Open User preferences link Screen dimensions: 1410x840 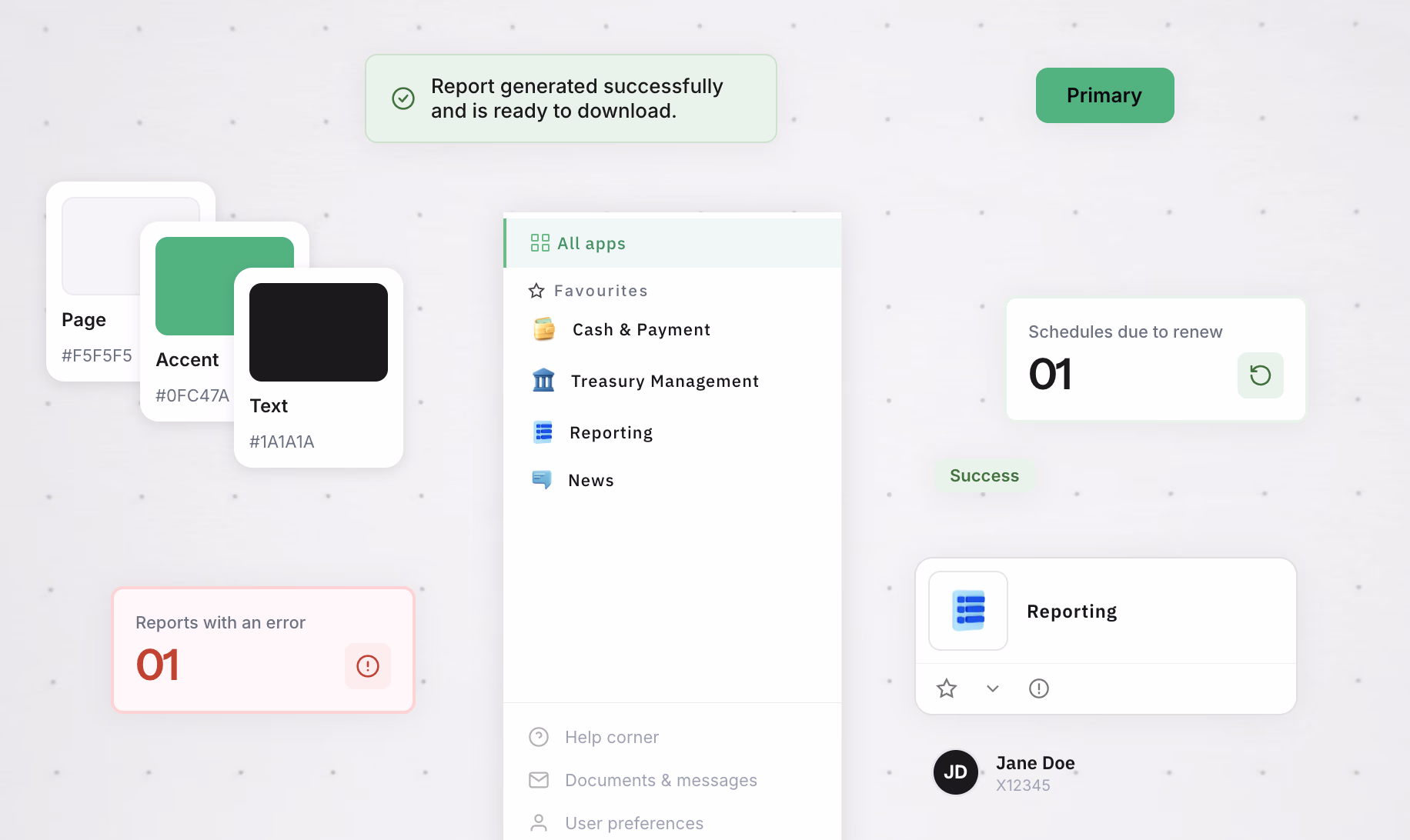634,823
